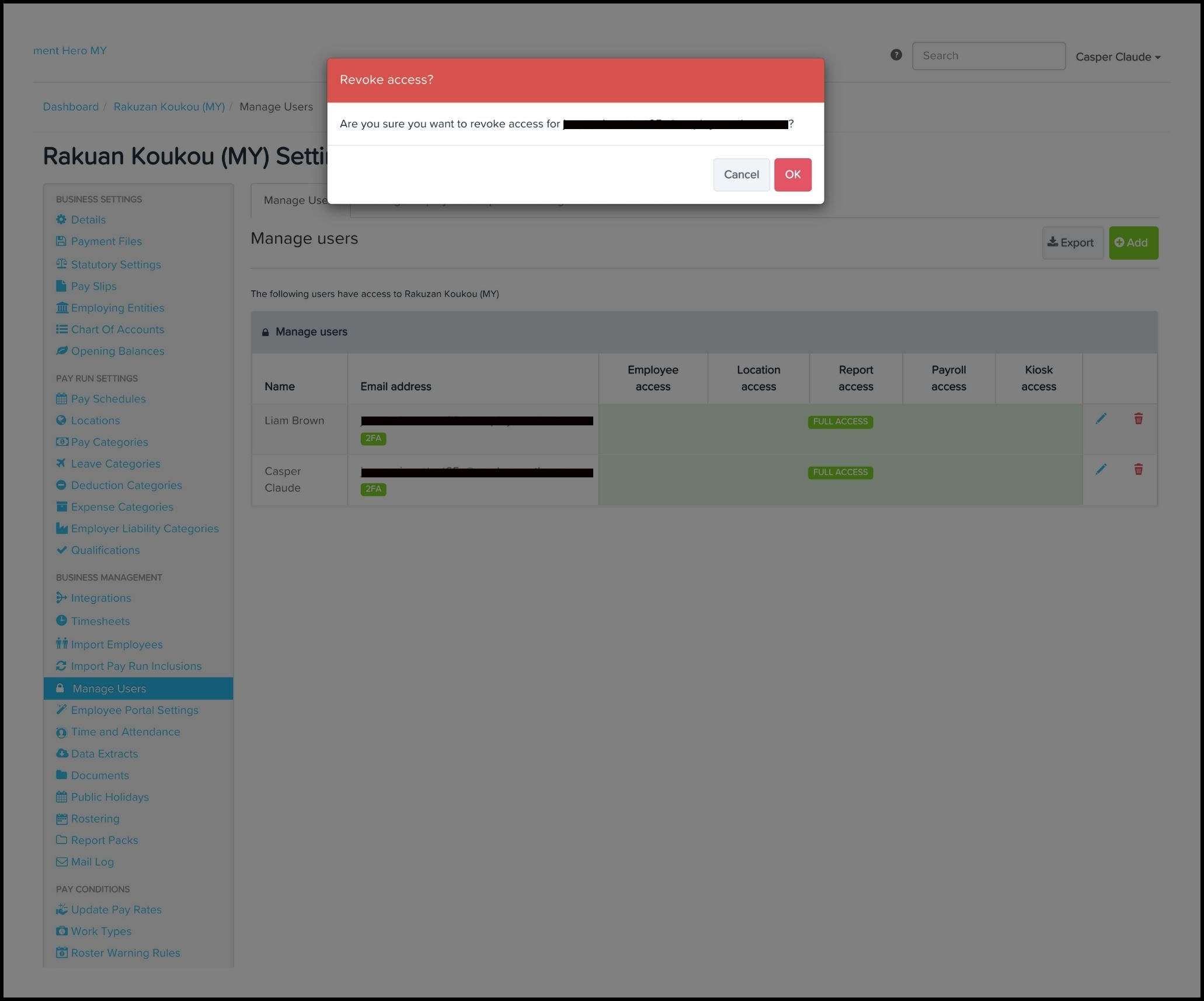Click the Import Pay Run Inclusions refresh icon
This screenshot has width=1204, height=1001.
coord(61,666)
